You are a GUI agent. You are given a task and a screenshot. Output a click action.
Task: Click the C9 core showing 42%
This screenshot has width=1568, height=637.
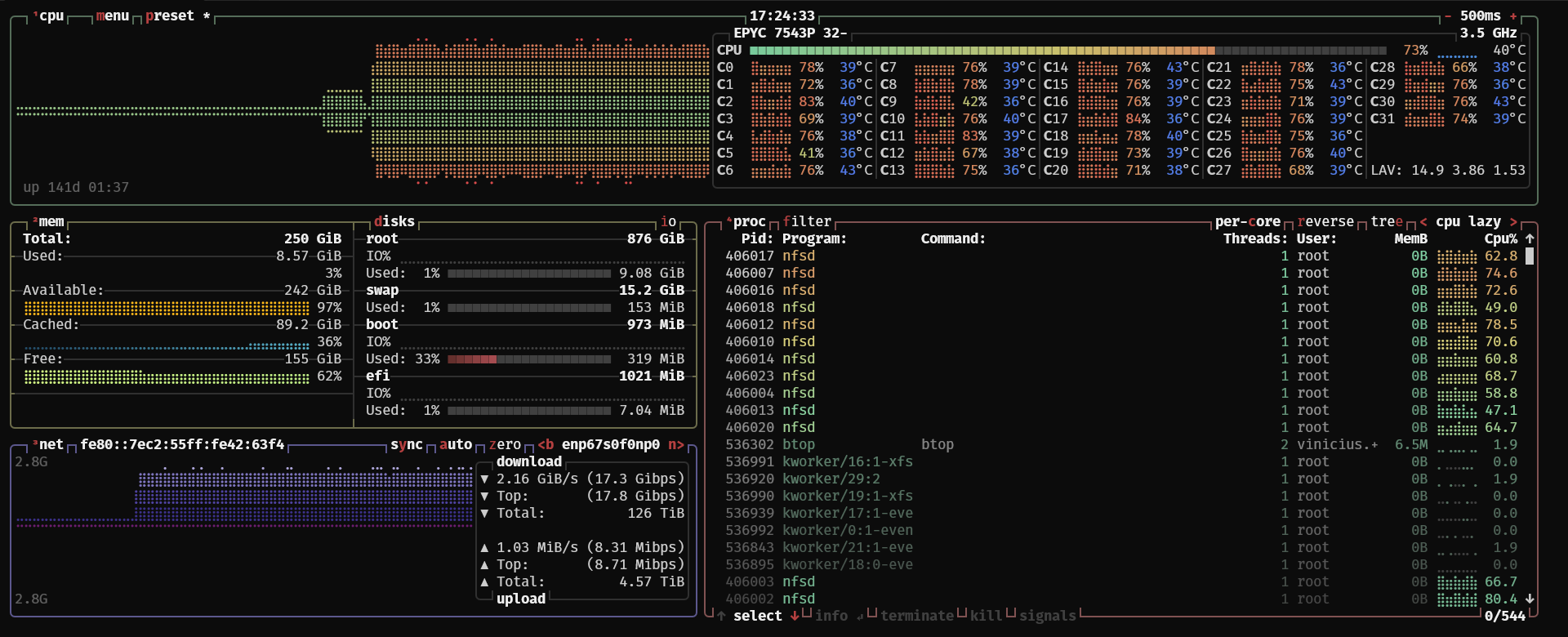(x=958, y=101)
